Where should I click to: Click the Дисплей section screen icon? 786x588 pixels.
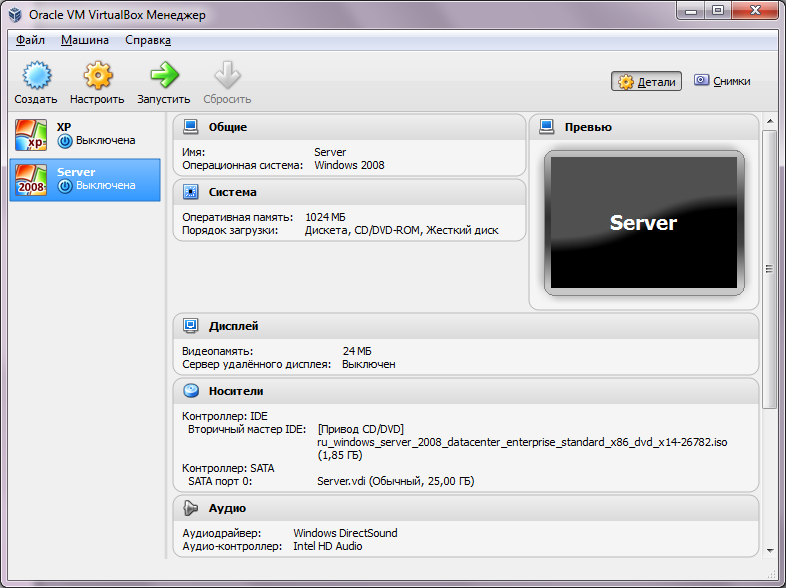190,326
